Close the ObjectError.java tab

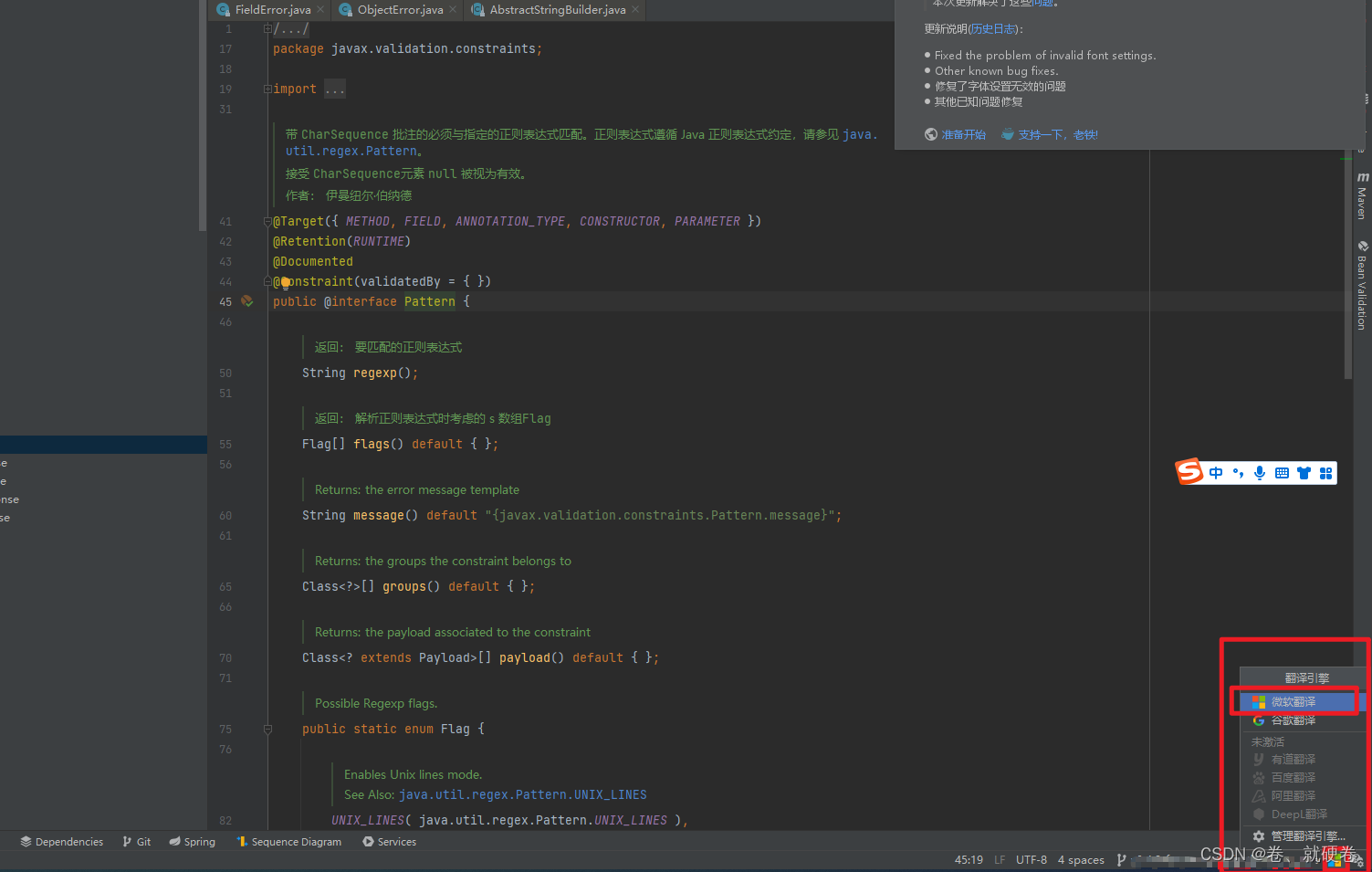(453, 9)
